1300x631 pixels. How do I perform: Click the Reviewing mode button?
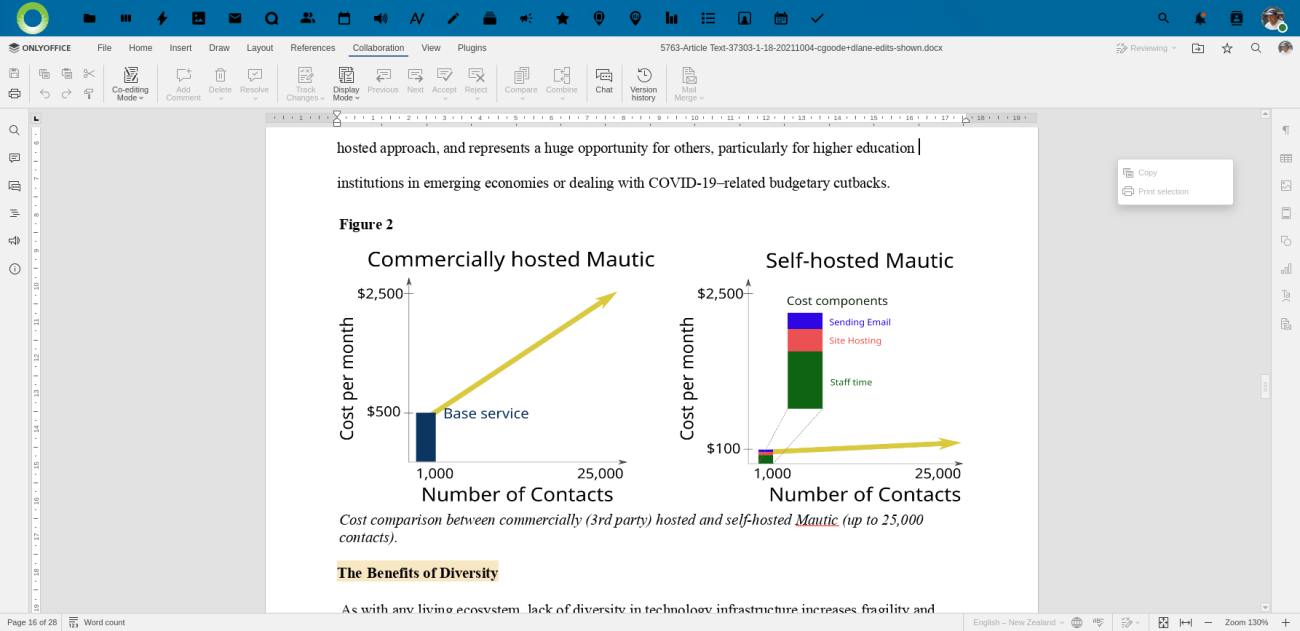(x=1146, y=48)
